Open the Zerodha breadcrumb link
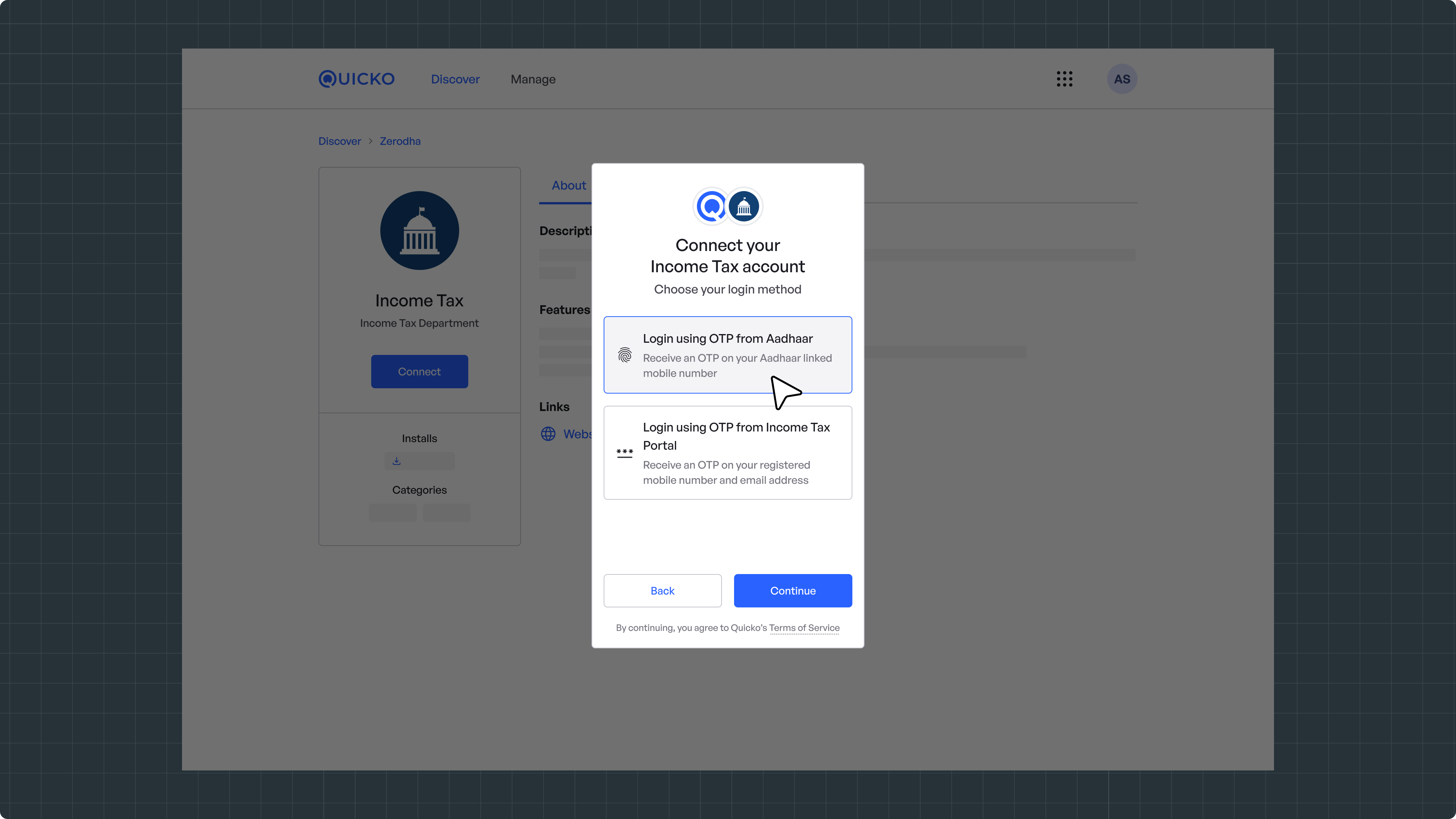 click(x=400, y=141)
